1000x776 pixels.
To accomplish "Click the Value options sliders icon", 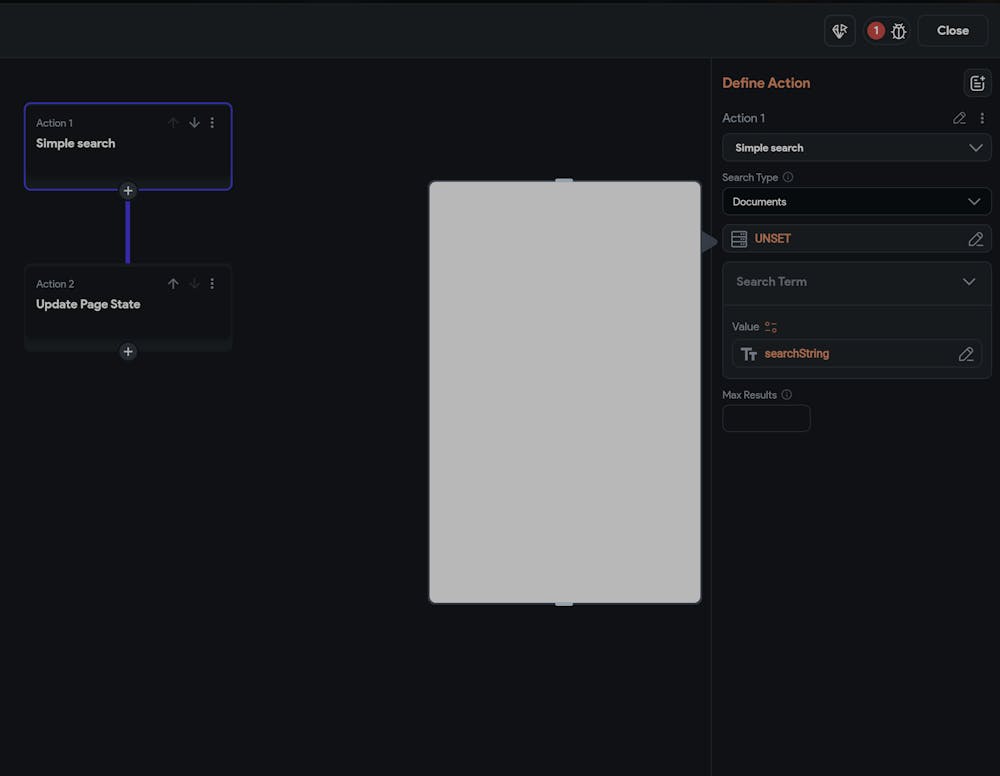I will [x=771, y=327].
